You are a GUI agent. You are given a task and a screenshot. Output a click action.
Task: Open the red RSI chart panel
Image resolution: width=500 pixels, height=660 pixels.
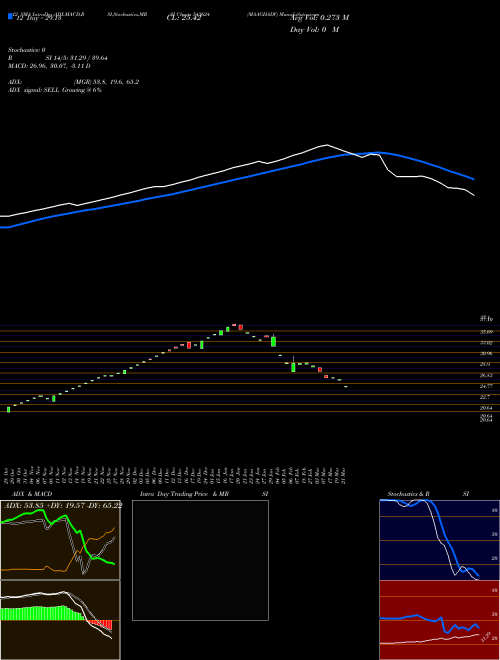click(x=439, y=620)
